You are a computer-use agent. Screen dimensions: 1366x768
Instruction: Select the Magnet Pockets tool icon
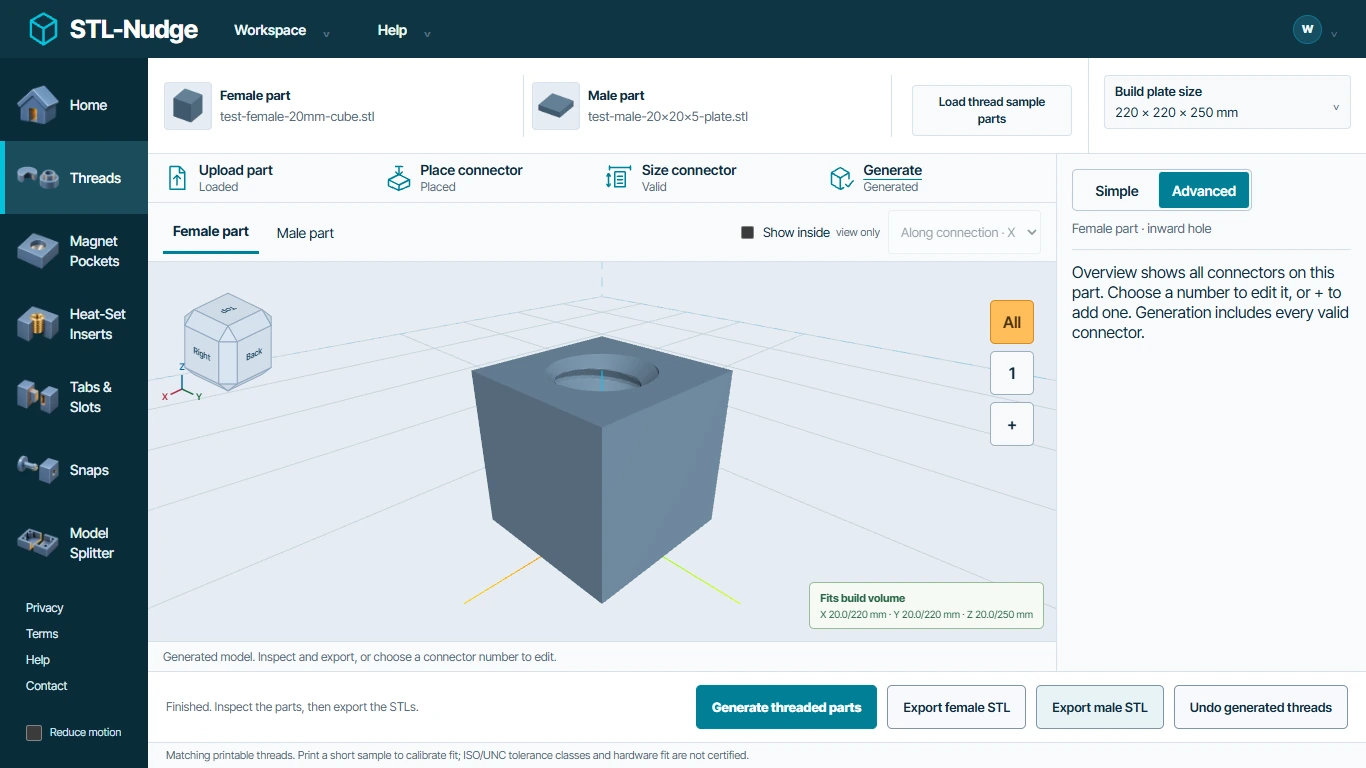click(37, 251)
